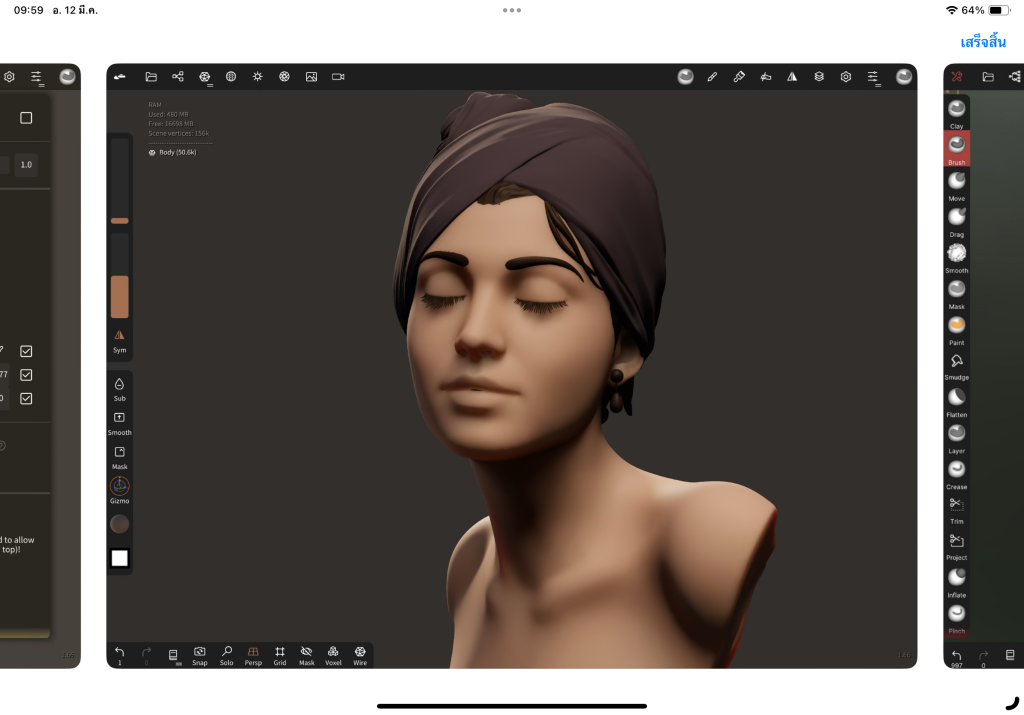This screenshot has height=715, width=1024.
Task: Open the layers stack menu
Action: click(x=819, y=77)
